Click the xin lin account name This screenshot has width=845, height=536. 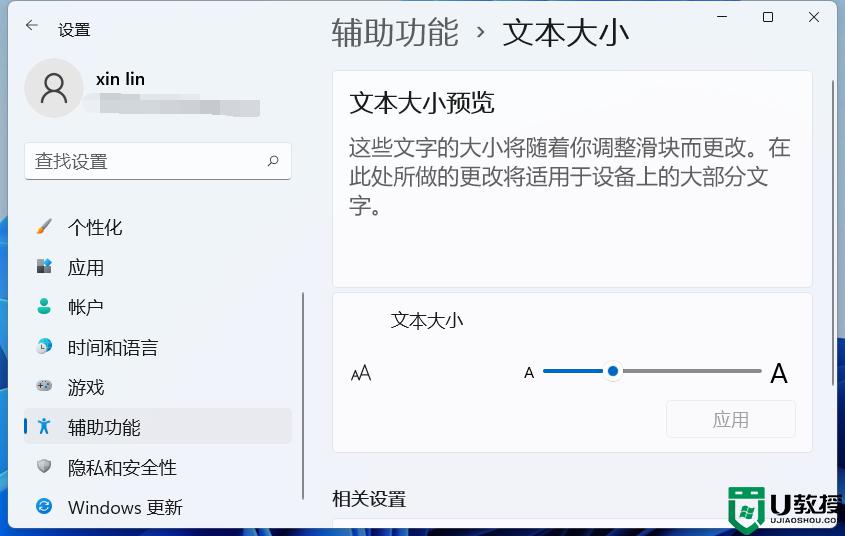(120, 79)
